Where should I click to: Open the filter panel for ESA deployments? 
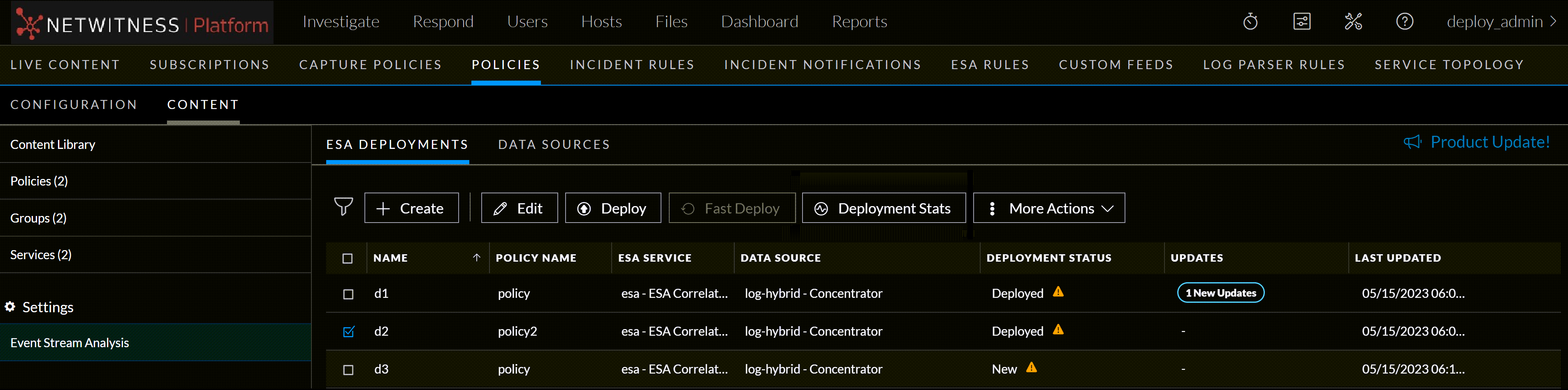pyautogui.click(x=343, y=207)
